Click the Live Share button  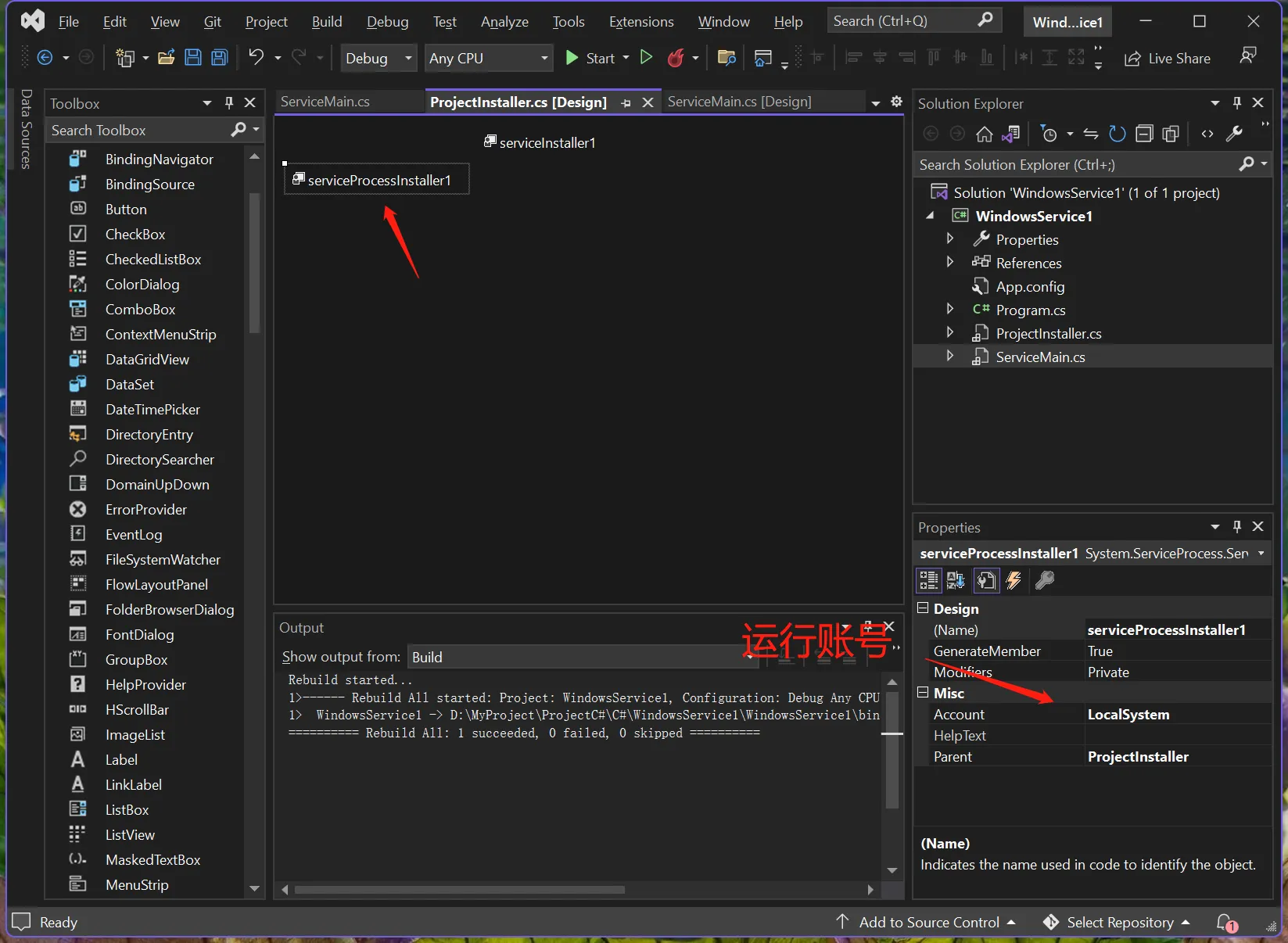(1168, 59)
